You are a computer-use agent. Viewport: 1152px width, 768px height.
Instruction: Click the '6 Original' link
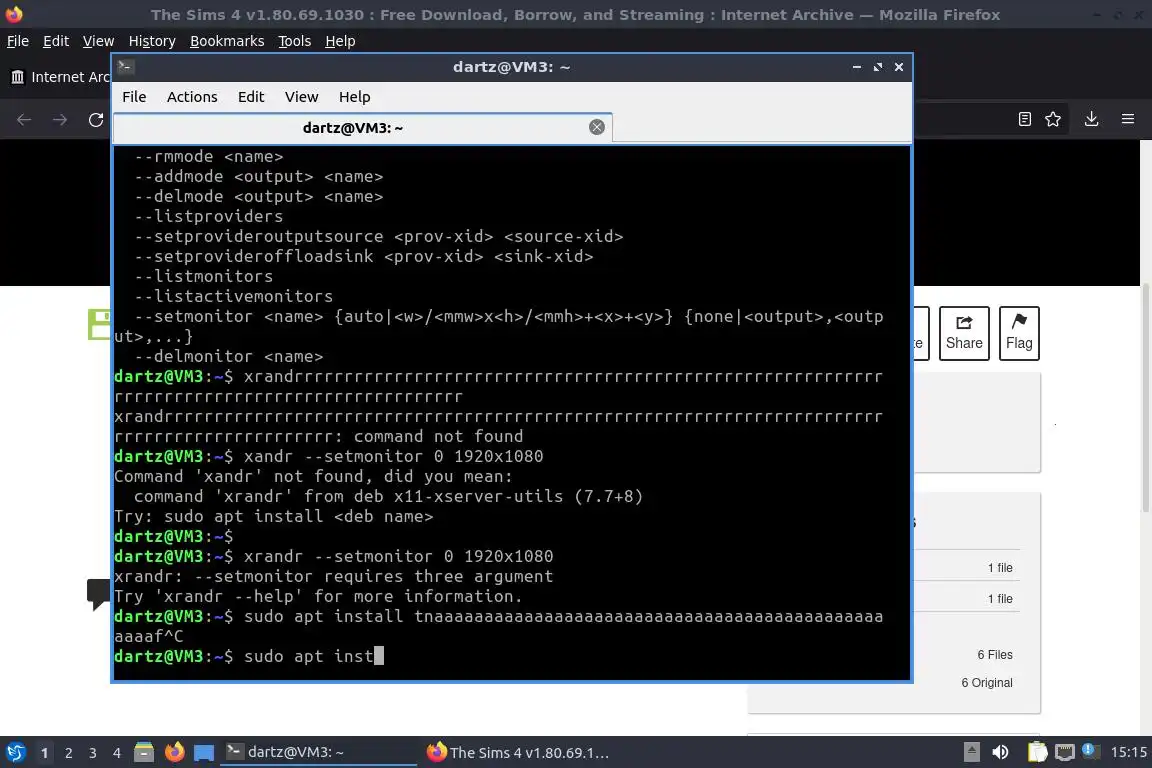coord(987,683)
